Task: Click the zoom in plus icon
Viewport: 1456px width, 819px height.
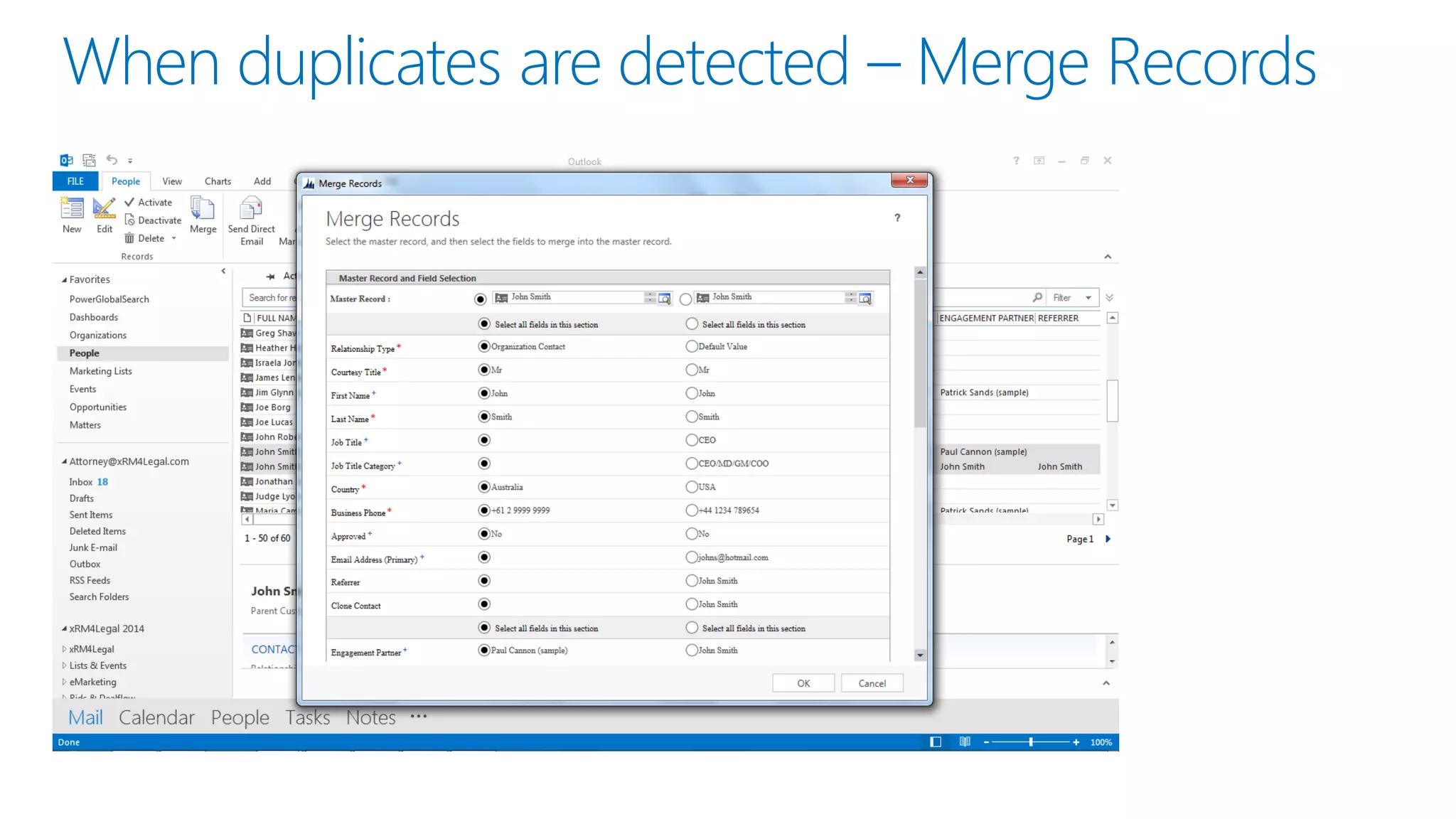Action: [x=1076, y=742]
